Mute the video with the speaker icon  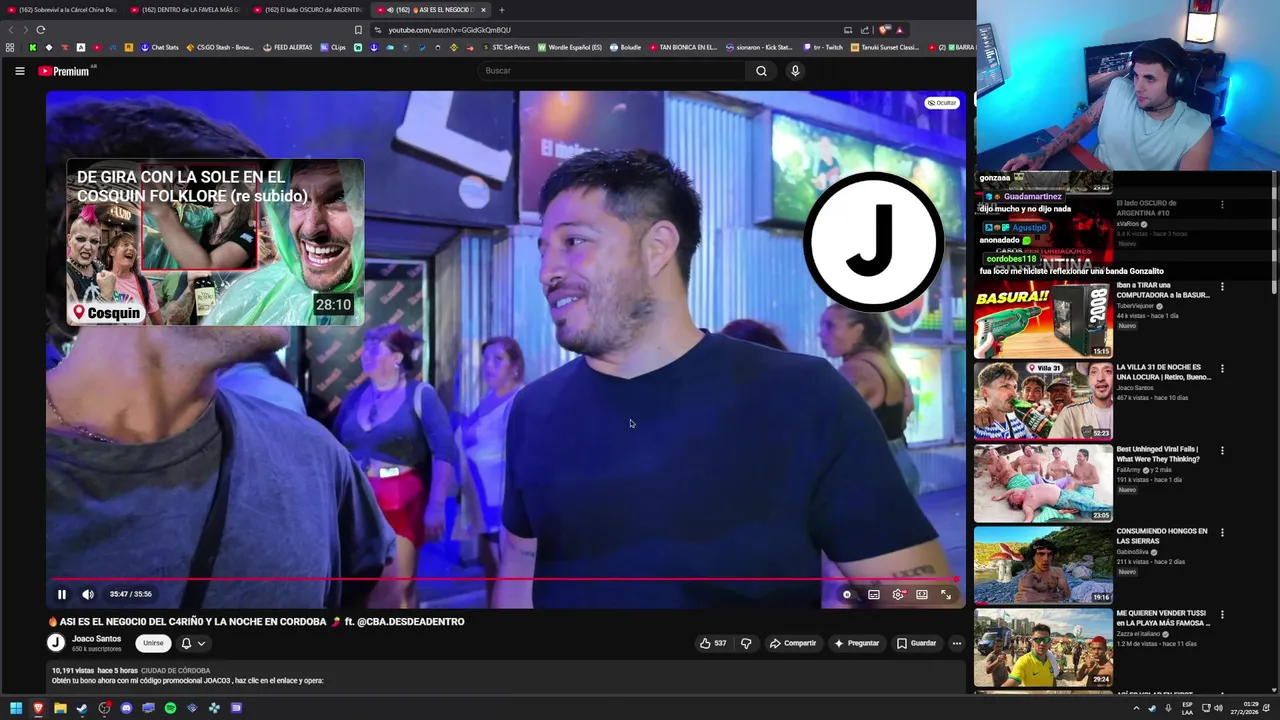point(88,594)
